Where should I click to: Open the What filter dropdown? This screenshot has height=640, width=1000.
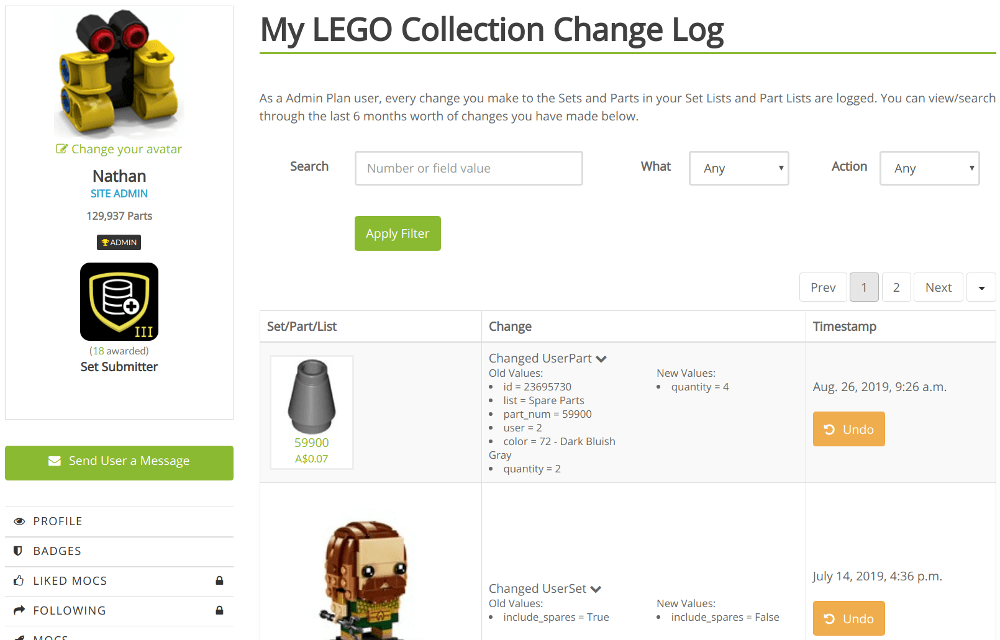(739, 168)
